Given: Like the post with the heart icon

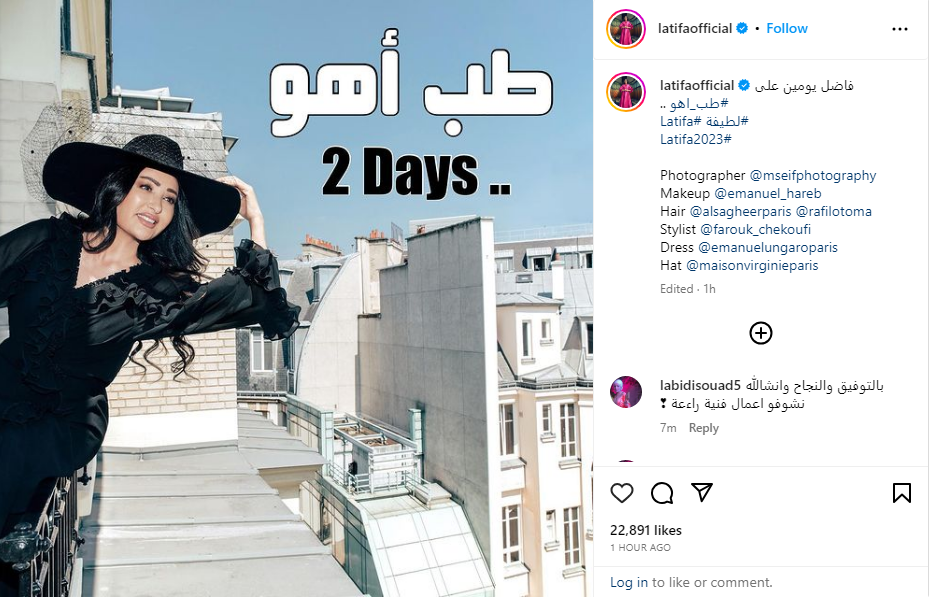Looking at the screenshot, I should (x=622, y=493).
